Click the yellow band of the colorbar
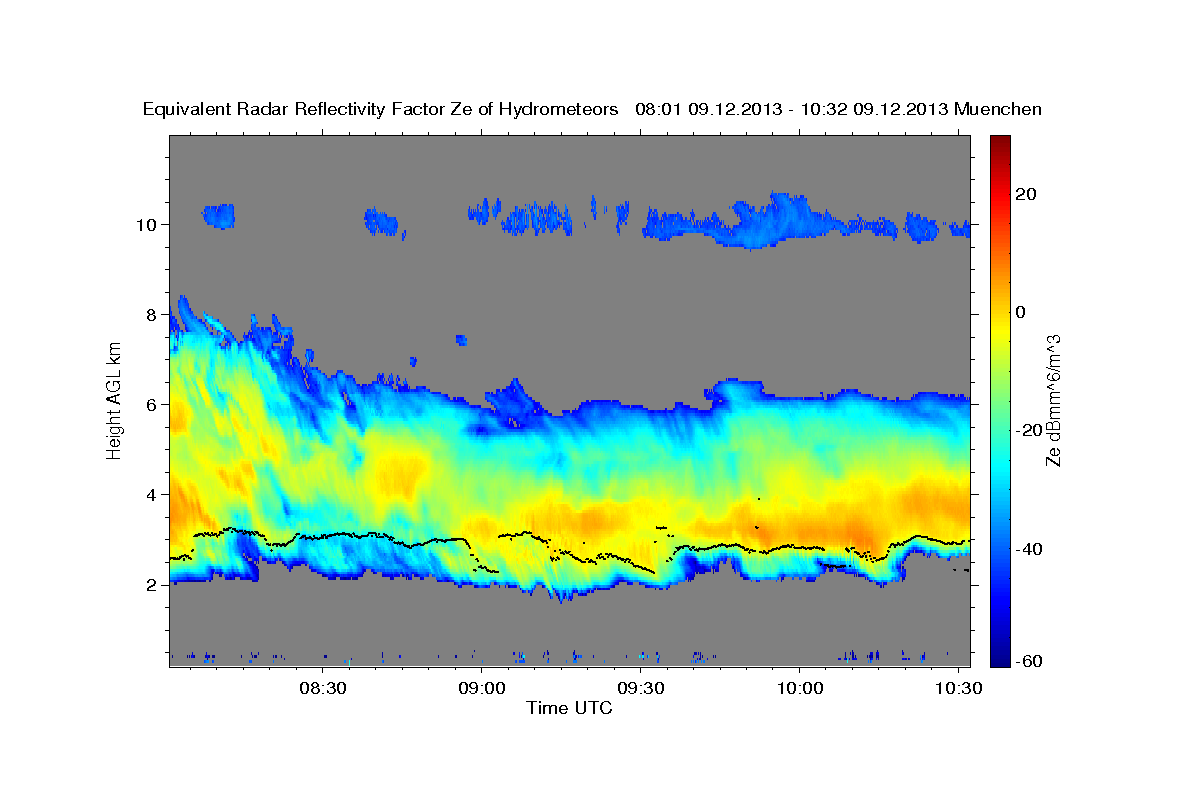Viewport: 1200px width, 800px height. click(x=1000, y=330)
